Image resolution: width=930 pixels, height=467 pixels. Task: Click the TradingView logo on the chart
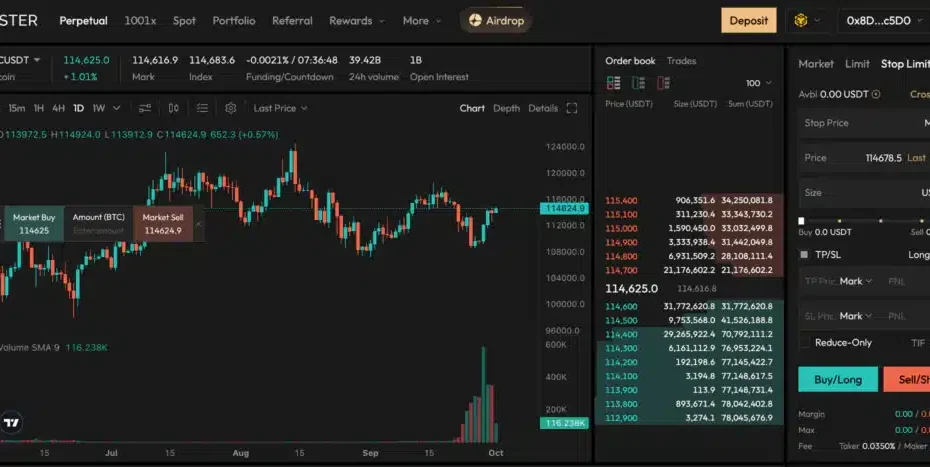(12, 422)
